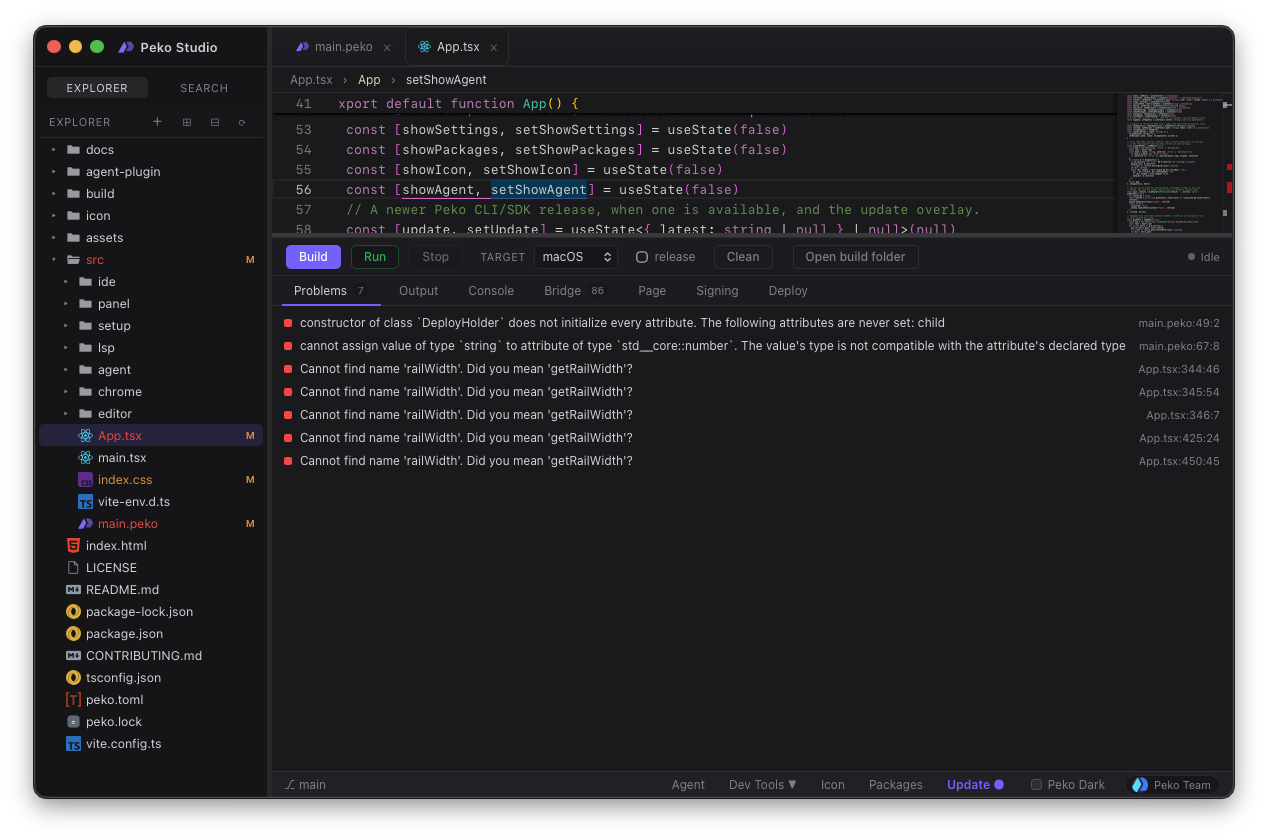This screenshot has width=1268, height=840.
Task: Click Agent in the status bar
Action: 688,785
